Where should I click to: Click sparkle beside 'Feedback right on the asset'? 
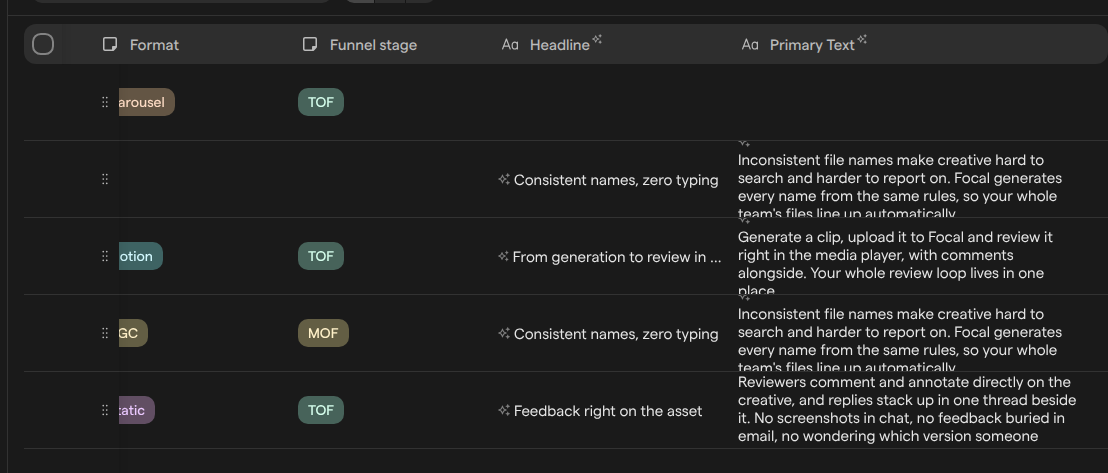coord(504,410)
